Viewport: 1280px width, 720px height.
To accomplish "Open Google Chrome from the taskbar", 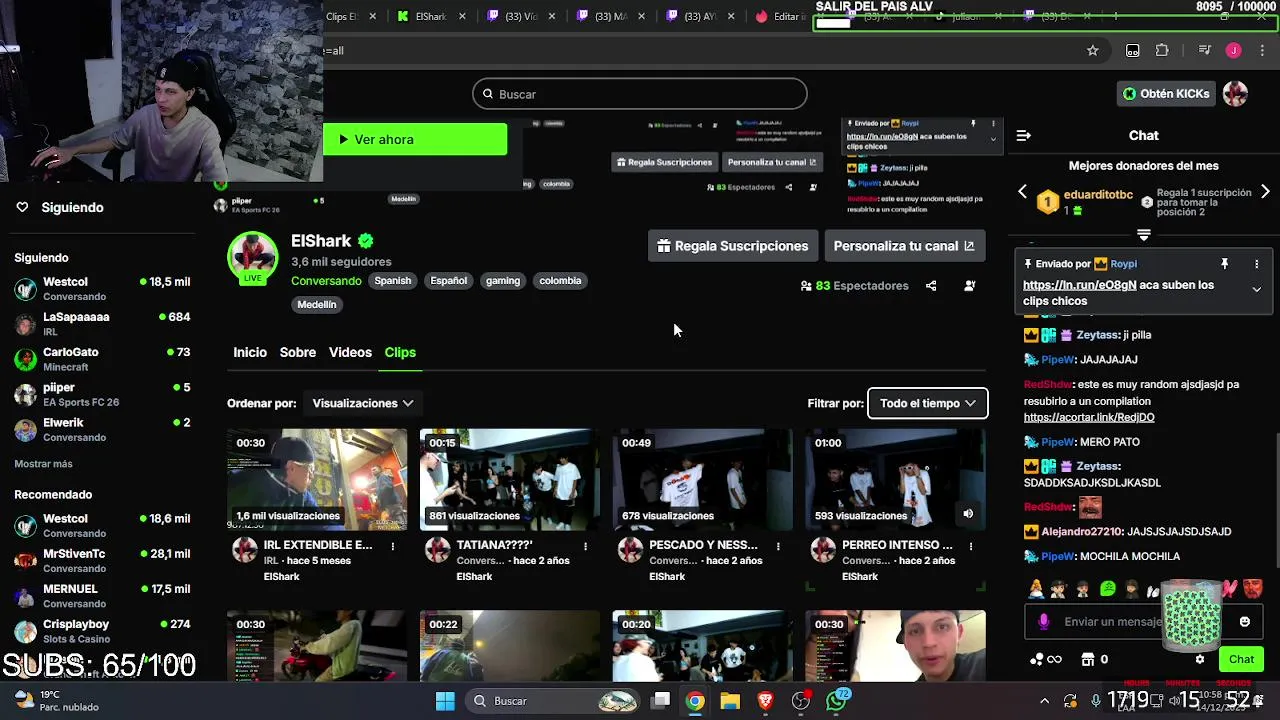I will tap(695, 701).
